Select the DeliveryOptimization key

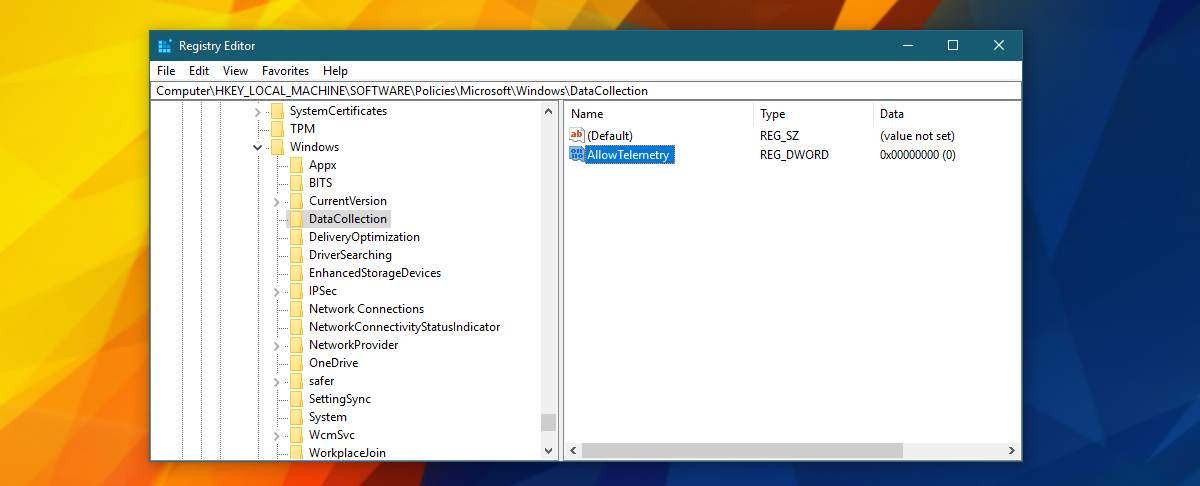coord(364,237)
